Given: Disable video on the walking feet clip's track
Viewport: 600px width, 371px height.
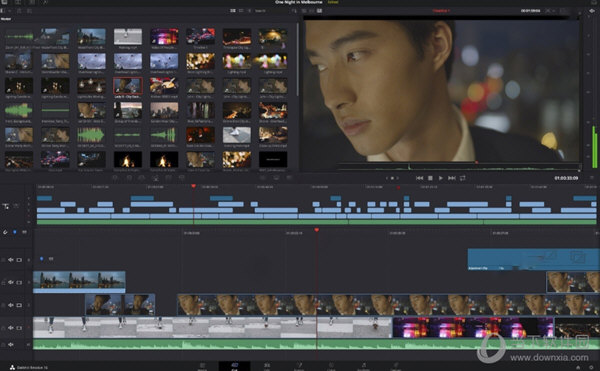Looking at the screenshot, I should [19, 328].
